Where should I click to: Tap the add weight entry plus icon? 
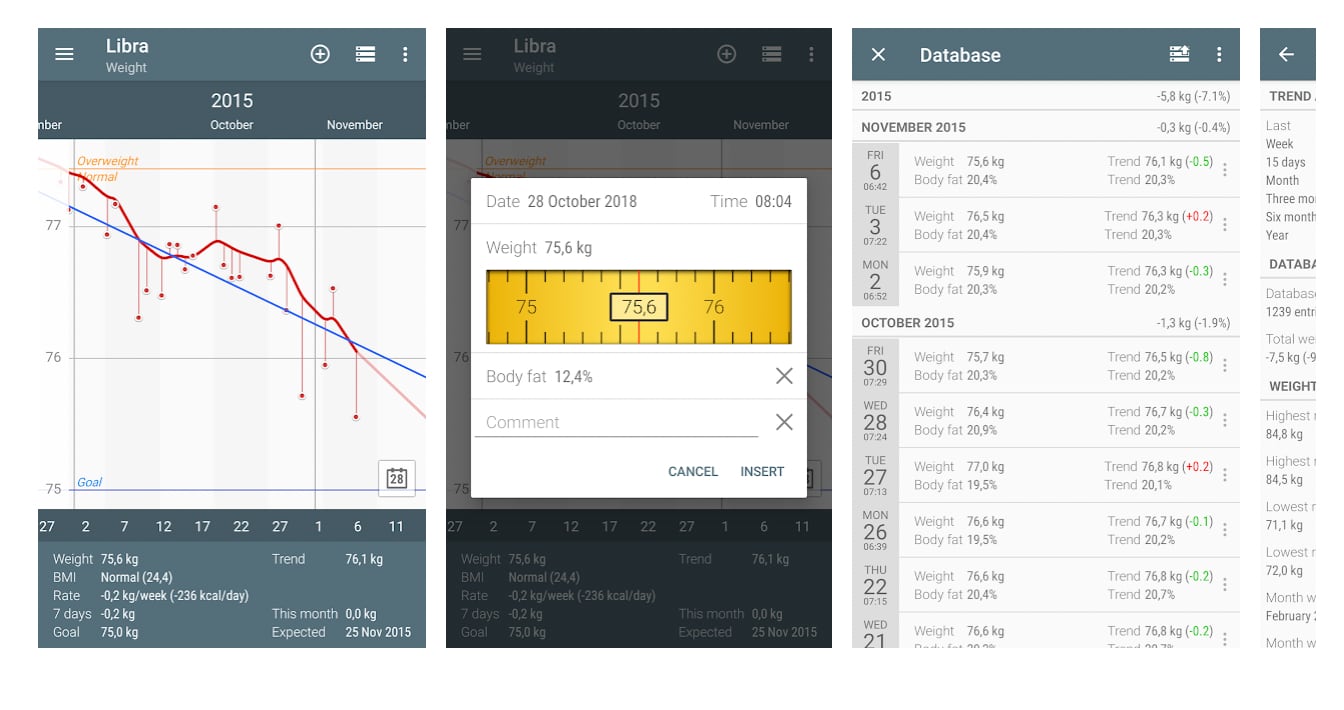320,55
